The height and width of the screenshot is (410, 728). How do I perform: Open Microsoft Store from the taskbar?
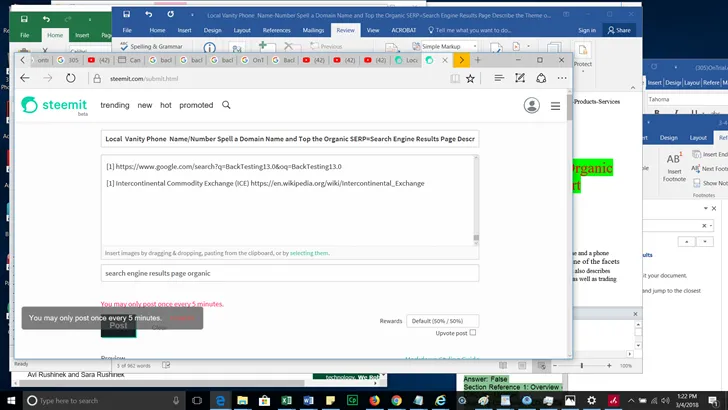coord(264,400)
